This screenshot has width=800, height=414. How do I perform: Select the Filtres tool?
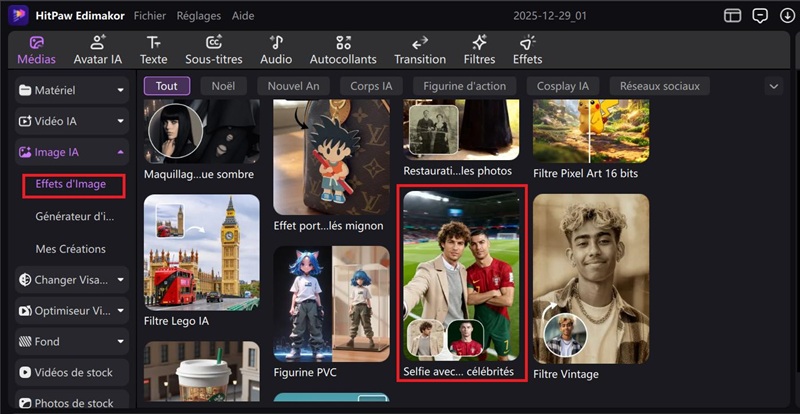tap(479, 50)
